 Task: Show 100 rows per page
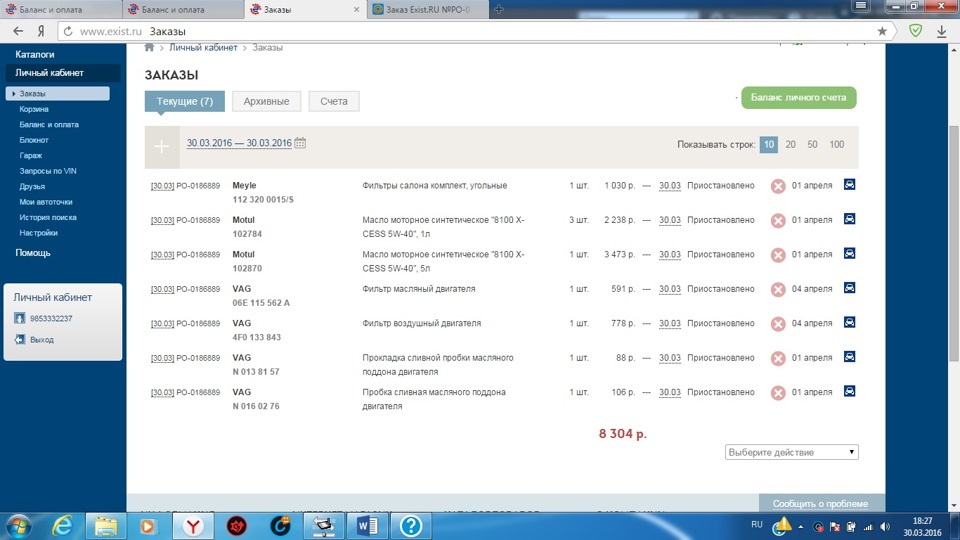click(x=836, y=144)
